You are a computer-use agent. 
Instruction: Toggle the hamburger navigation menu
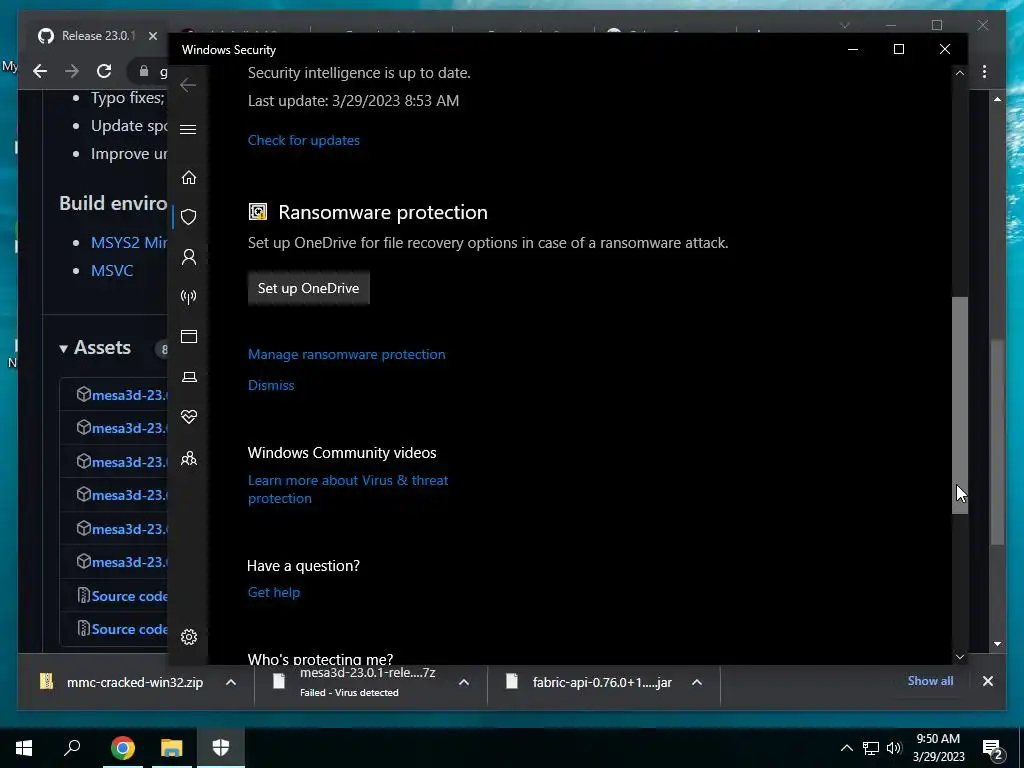[188, 129]
